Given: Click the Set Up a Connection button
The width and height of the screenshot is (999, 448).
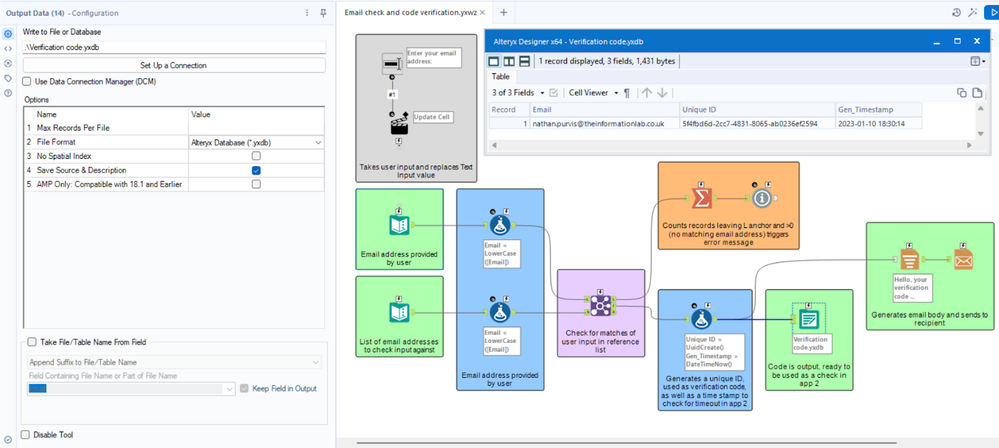Looking at the screenshot, I should coord(174,65).
